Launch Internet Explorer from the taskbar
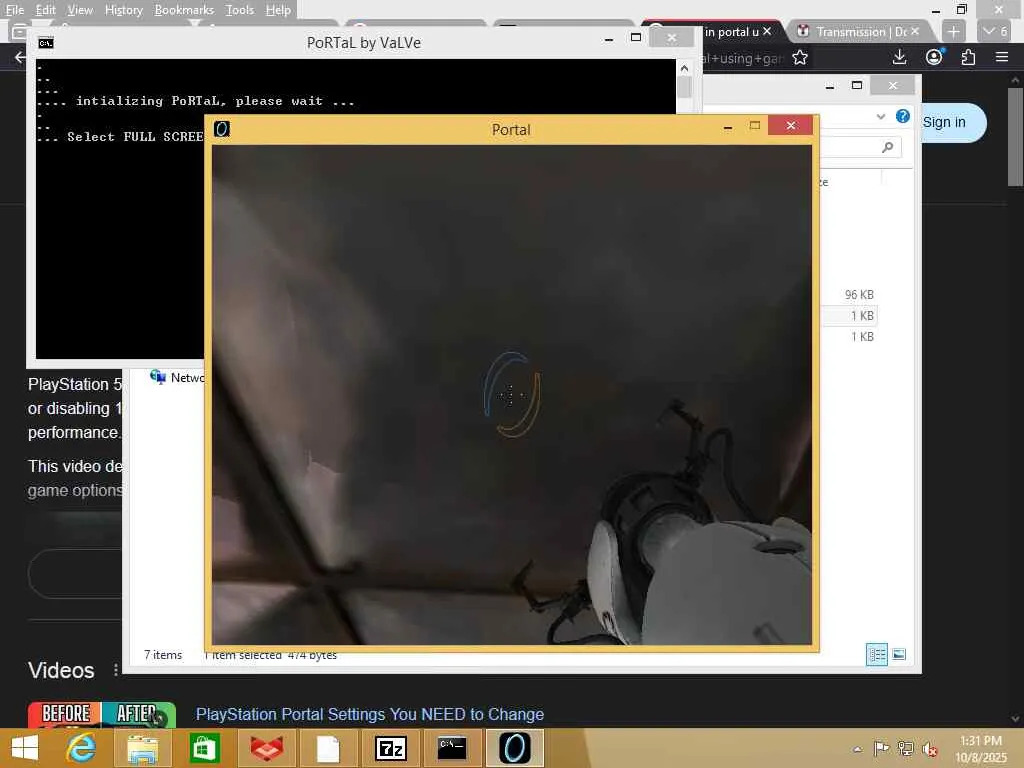 click(81, 748)
